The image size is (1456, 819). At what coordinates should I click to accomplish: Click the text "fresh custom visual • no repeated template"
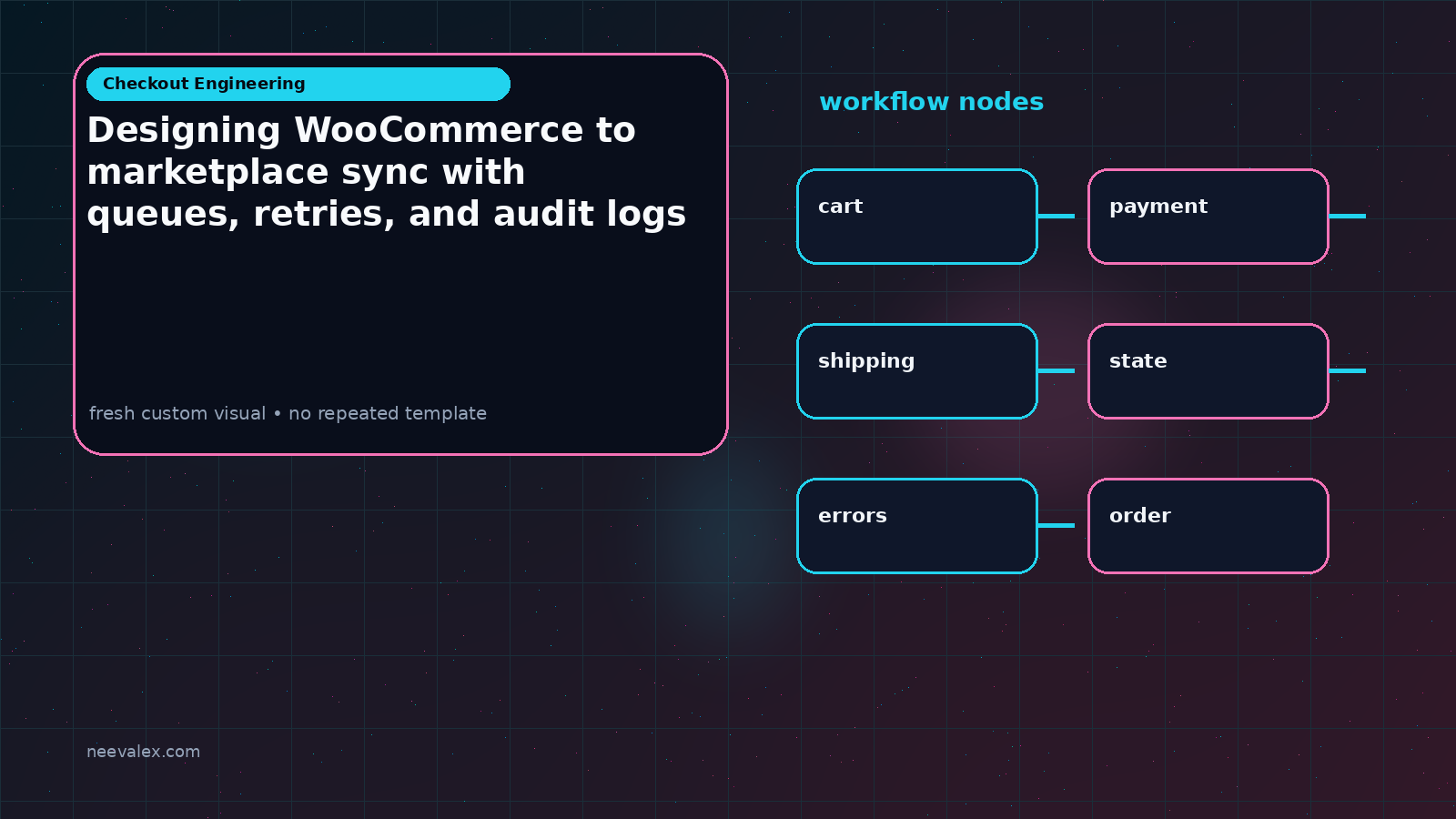tap(288, 413)
